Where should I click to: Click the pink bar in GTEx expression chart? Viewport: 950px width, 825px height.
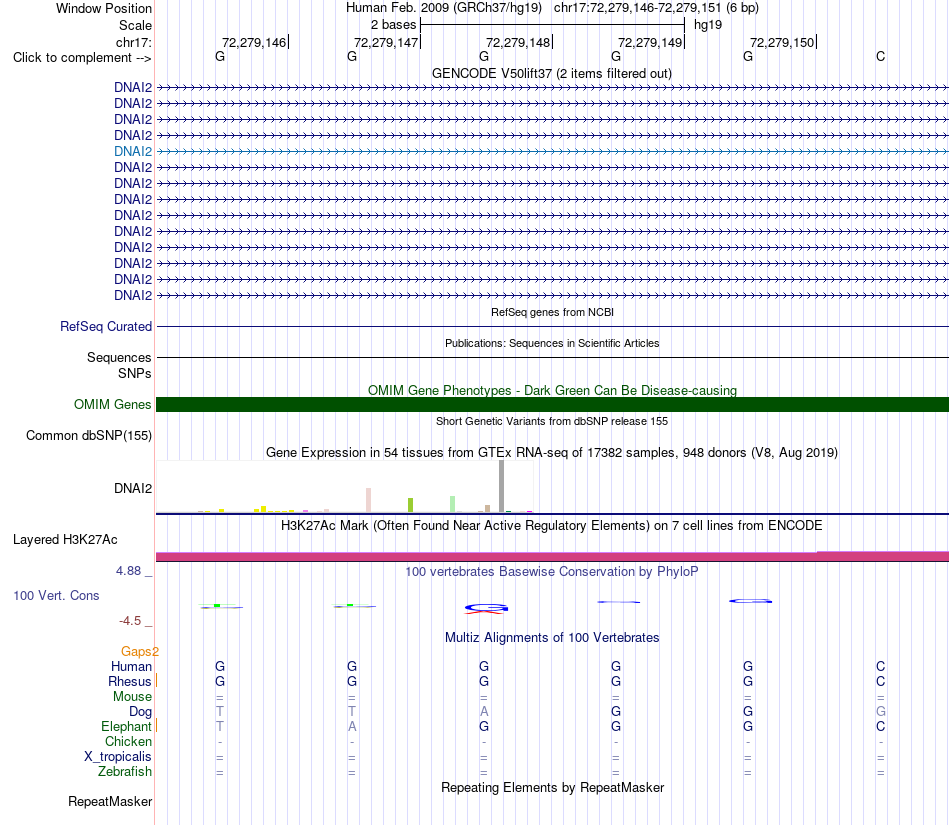pos(368,500)
